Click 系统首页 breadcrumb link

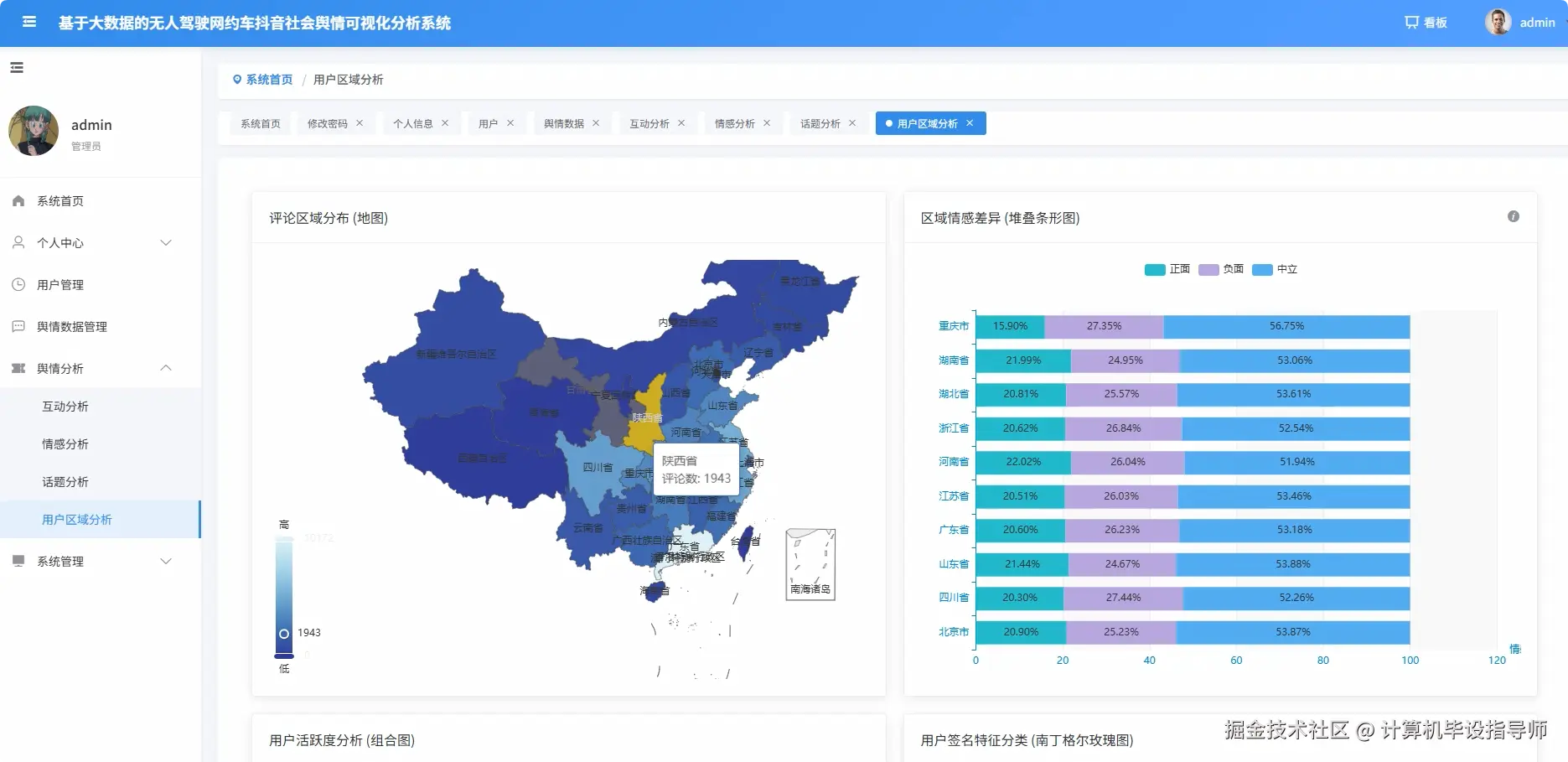pos(269,80)
